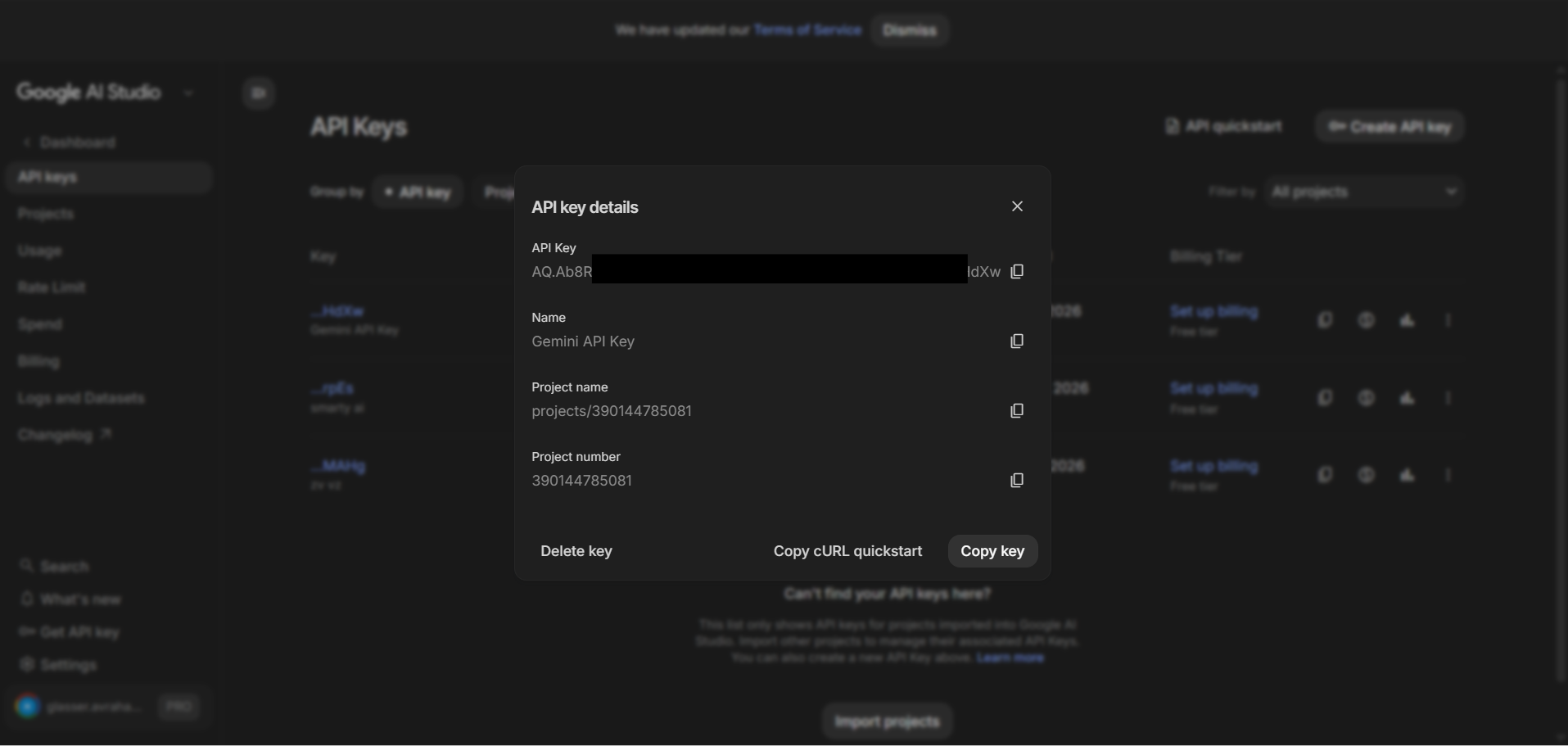The height and width of the screenshot is (746, 1568).
Task: Click Copy cURL quickstart
Action: [847, 551]
